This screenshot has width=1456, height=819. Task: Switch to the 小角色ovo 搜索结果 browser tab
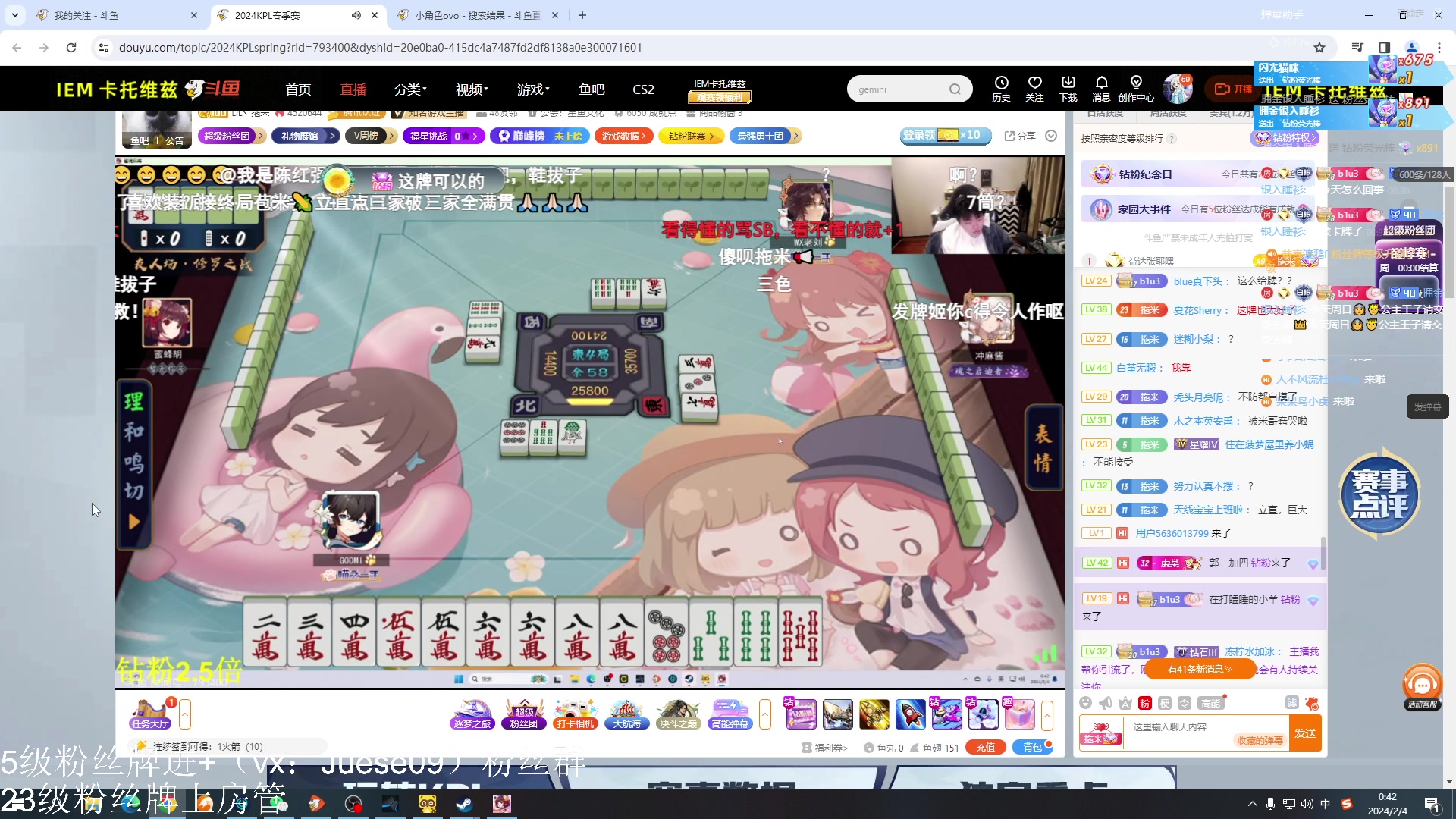pyautogui.click(x=477, y=15)
